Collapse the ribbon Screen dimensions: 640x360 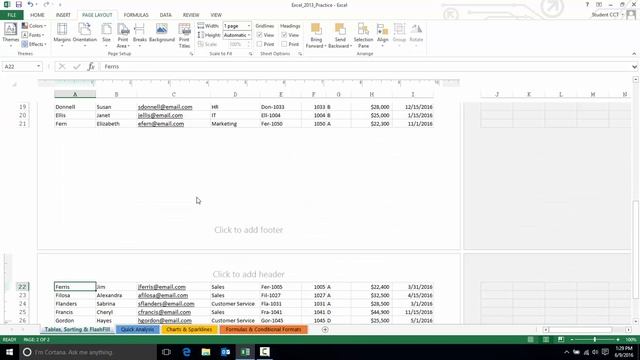pyautogui.click(x=634, y=54)
